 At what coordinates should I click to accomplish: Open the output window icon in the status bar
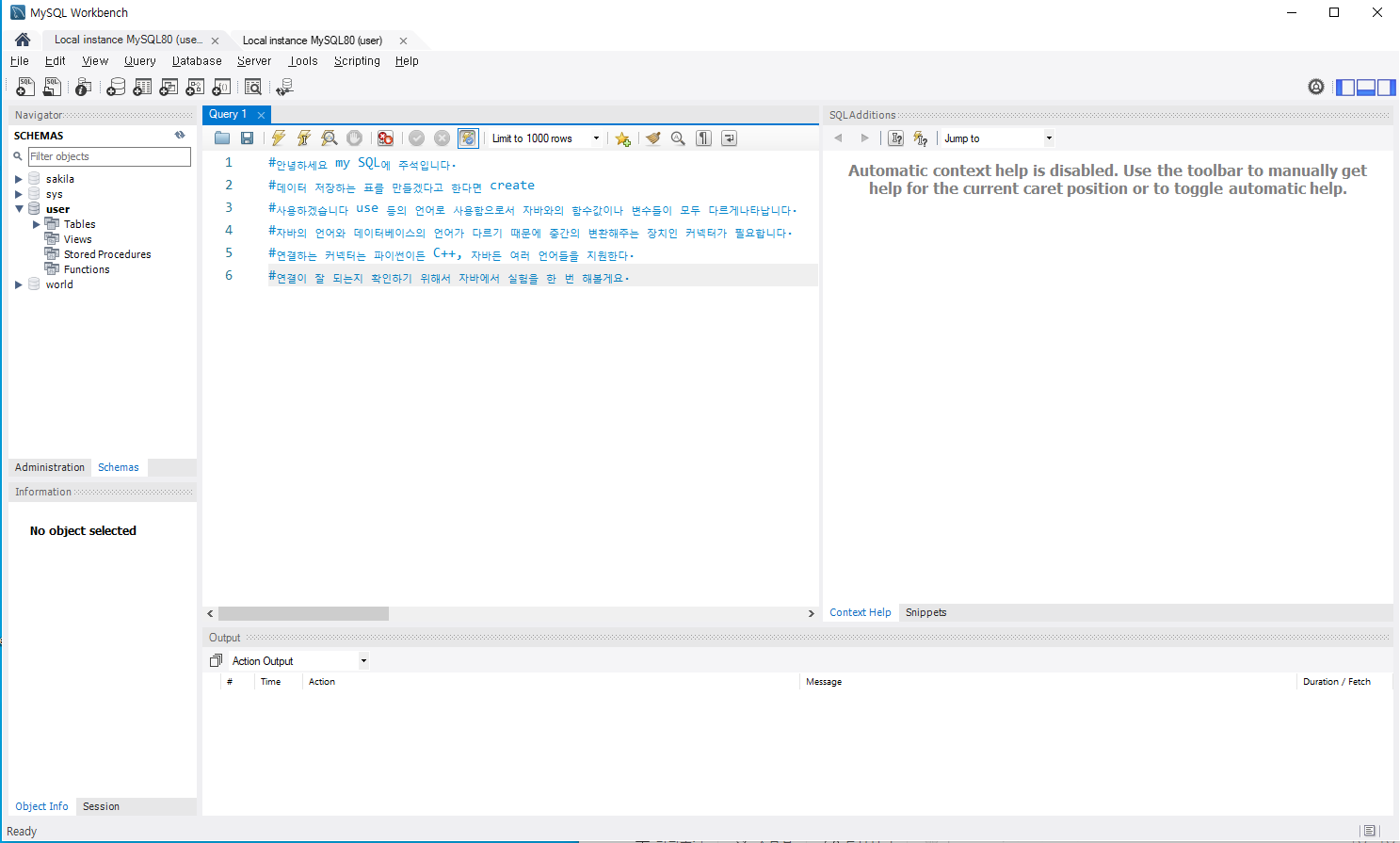pyautogui.click(x=1370, y=831)
